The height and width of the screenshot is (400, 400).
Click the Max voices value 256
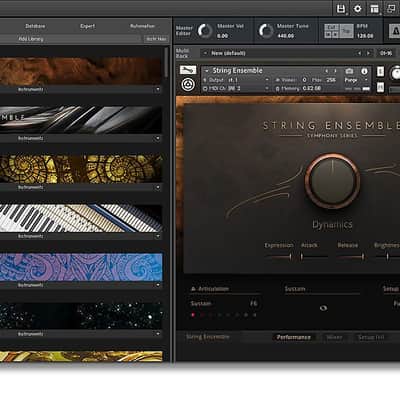coord(331,80)
